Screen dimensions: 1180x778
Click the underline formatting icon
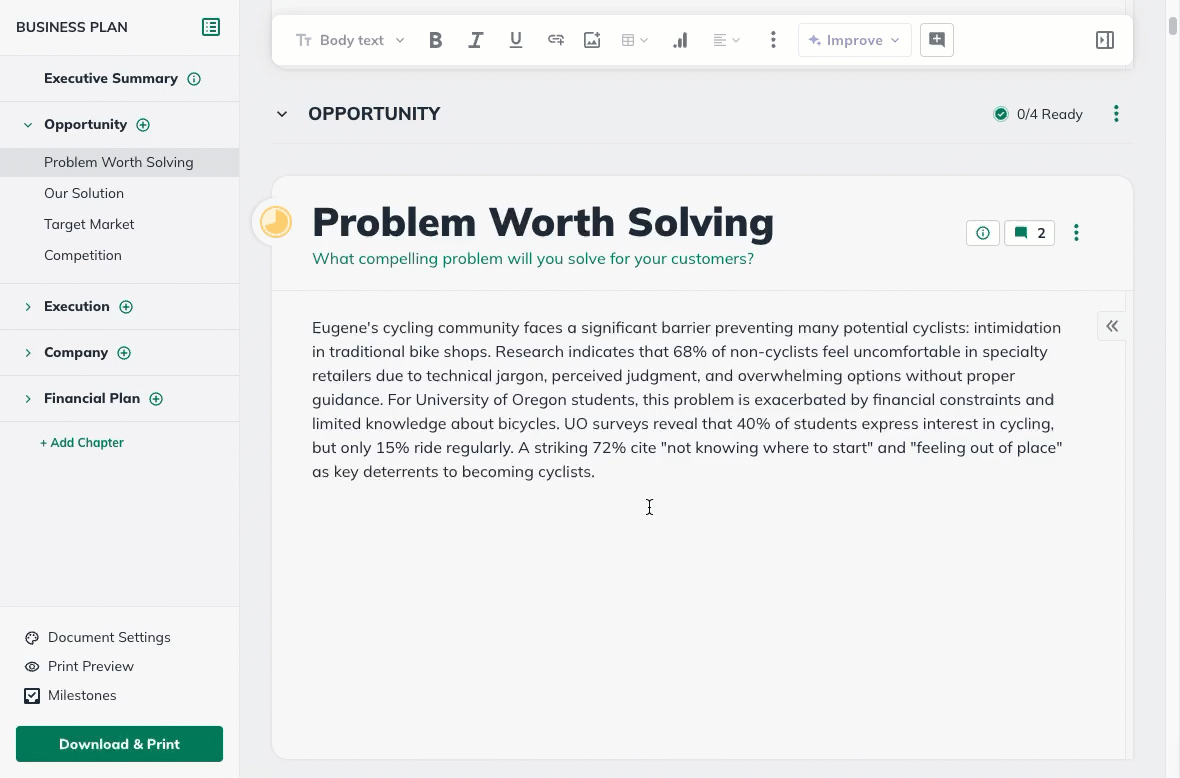[x=516, y=40]
